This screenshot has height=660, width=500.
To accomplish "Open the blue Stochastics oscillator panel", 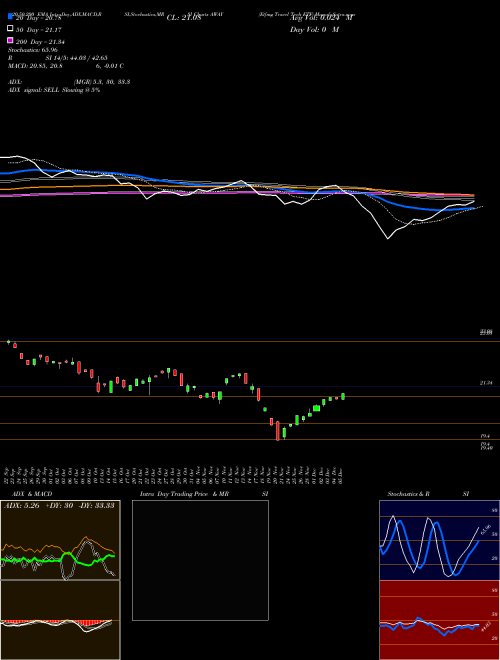I will [x=439, y=540].
